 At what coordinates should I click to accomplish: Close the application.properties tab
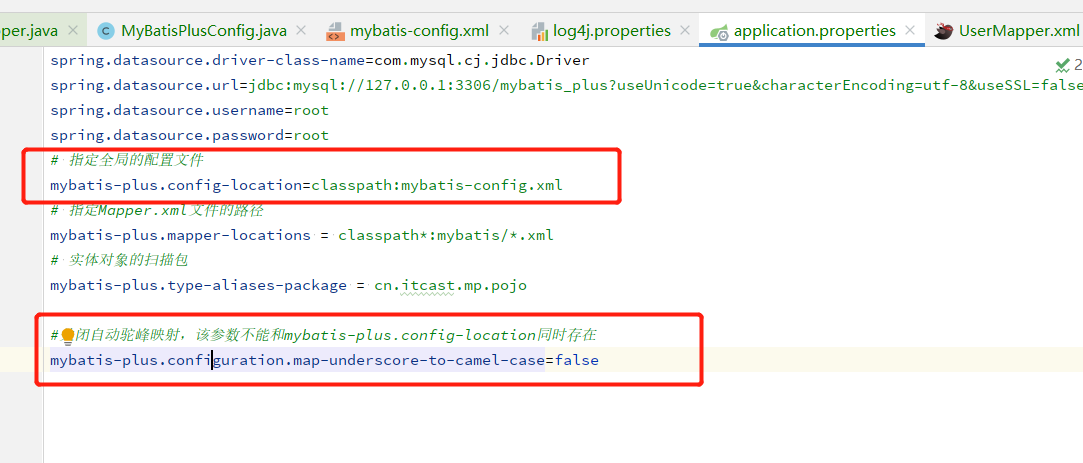pos(910,30)
